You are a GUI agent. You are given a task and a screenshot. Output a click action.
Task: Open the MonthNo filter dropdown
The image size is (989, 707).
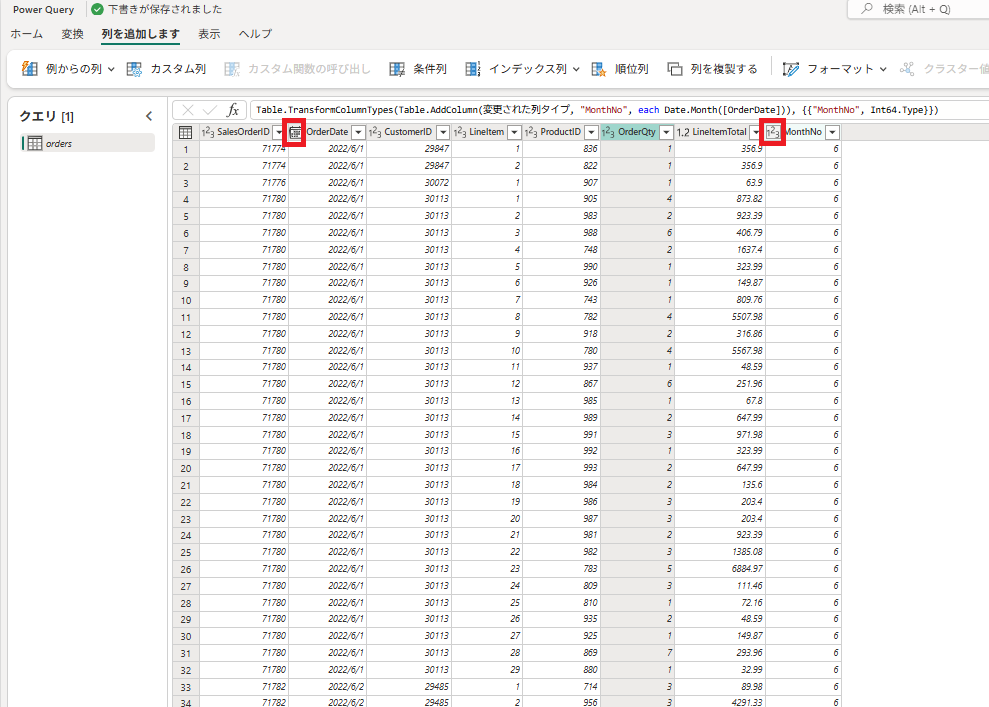click(833, 132)
